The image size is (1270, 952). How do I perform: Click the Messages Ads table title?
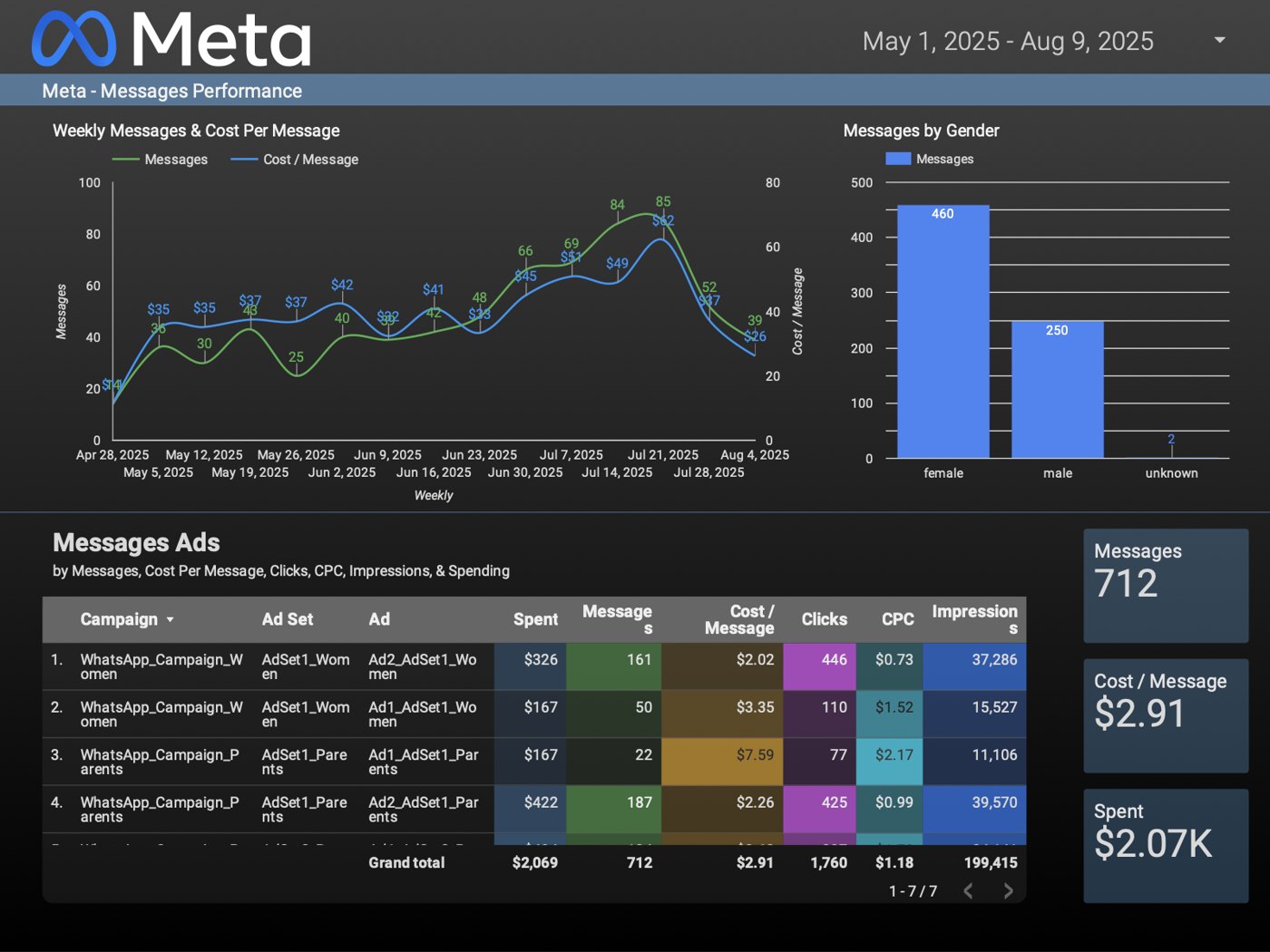click(136, 542)
